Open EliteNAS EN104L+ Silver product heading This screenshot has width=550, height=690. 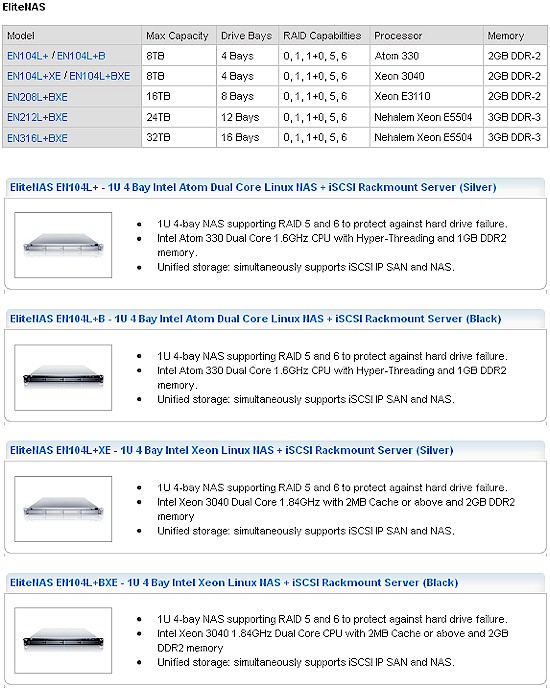pyautogui.click(x=253, y=187)
